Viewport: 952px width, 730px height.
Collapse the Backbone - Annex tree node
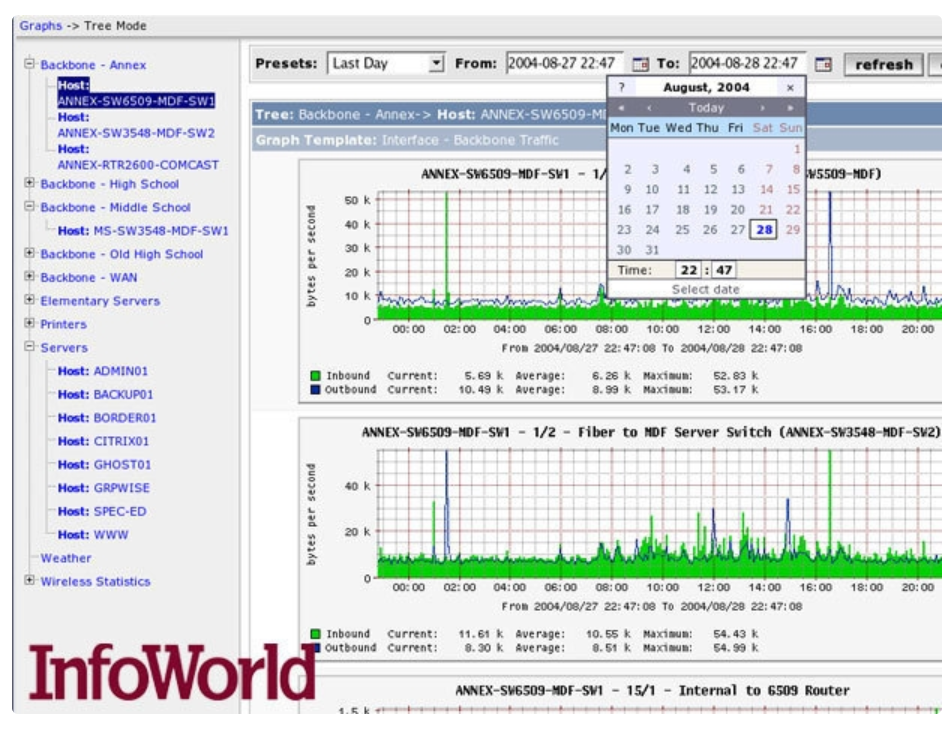[x=29, y=63]
